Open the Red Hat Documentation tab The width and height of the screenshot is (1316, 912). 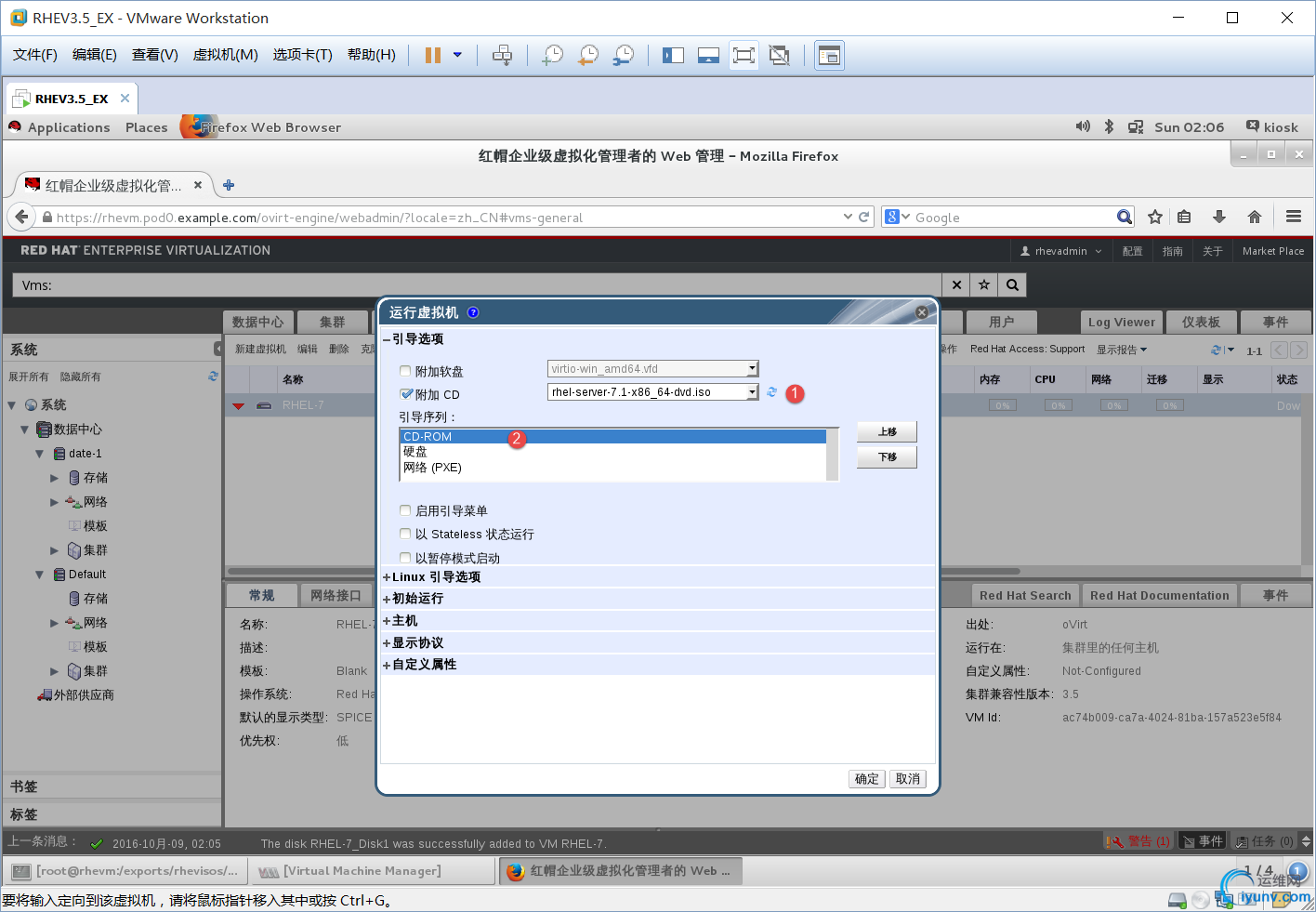coord(1160,595)
